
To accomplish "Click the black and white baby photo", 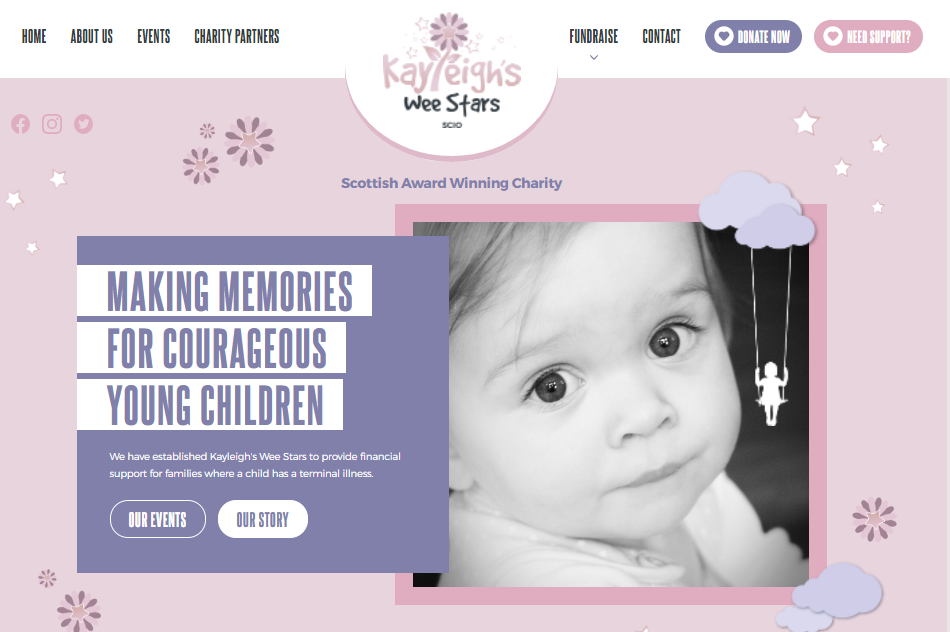I will pyautogui.click(x=611, y=404).
